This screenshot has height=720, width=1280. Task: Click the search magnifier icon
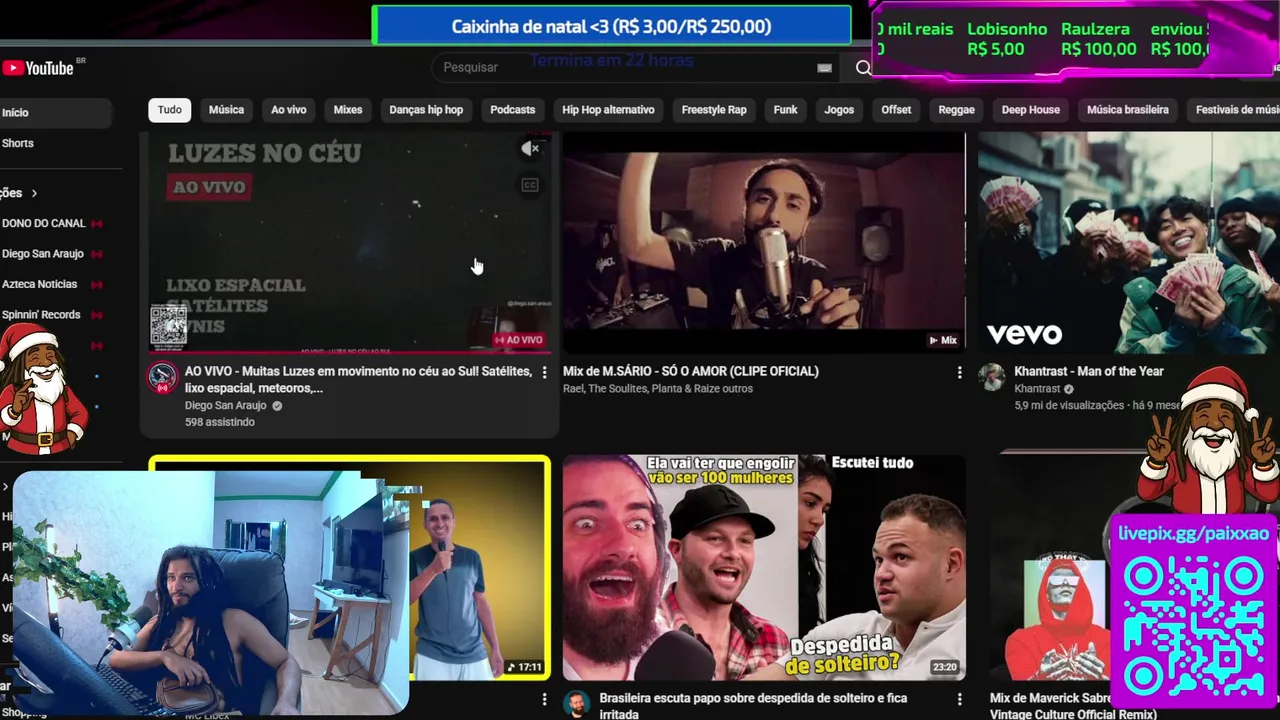(863, 67)
